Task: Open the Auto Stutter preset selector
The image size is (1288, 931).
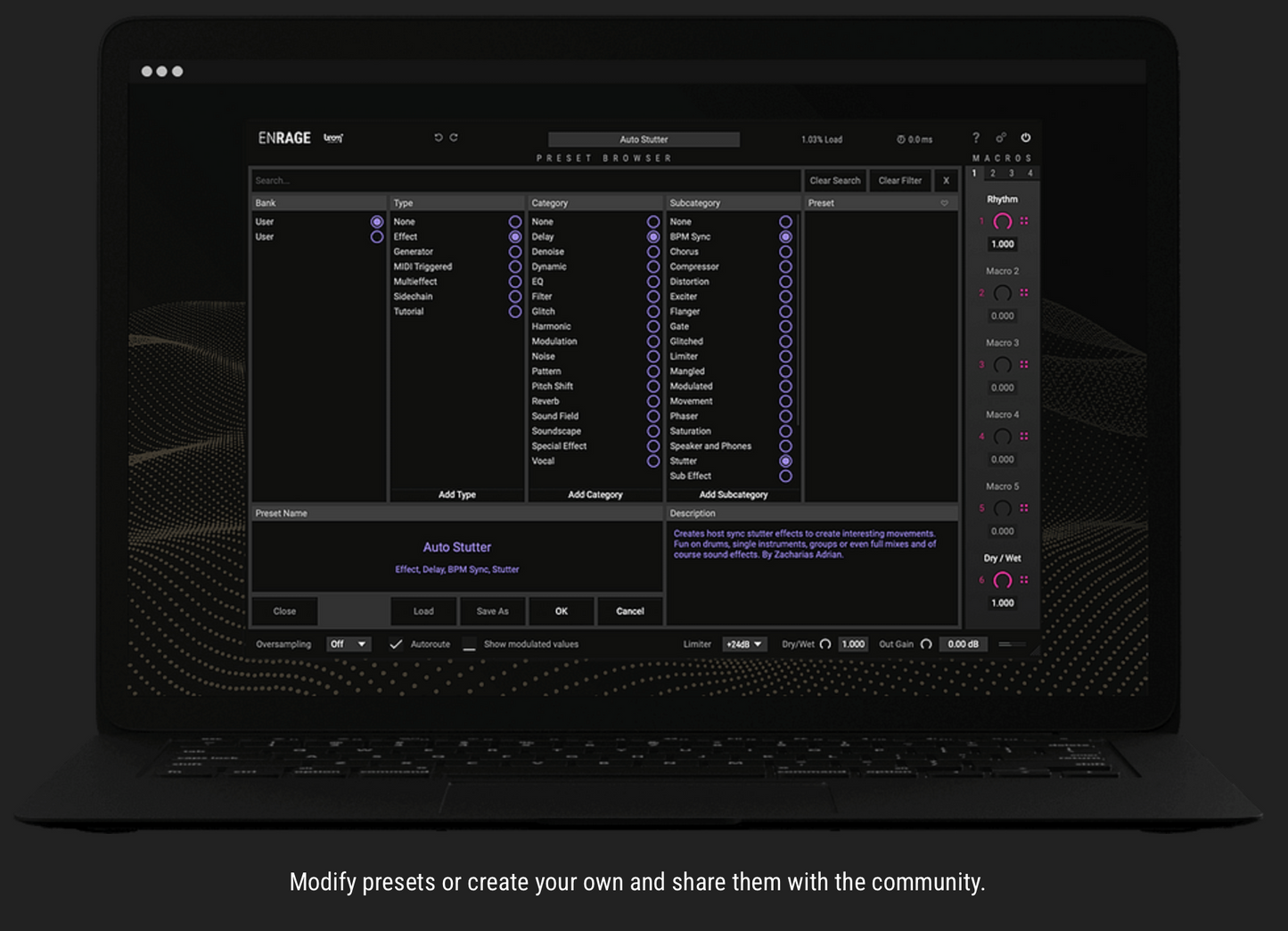Action: coord(644,140)
